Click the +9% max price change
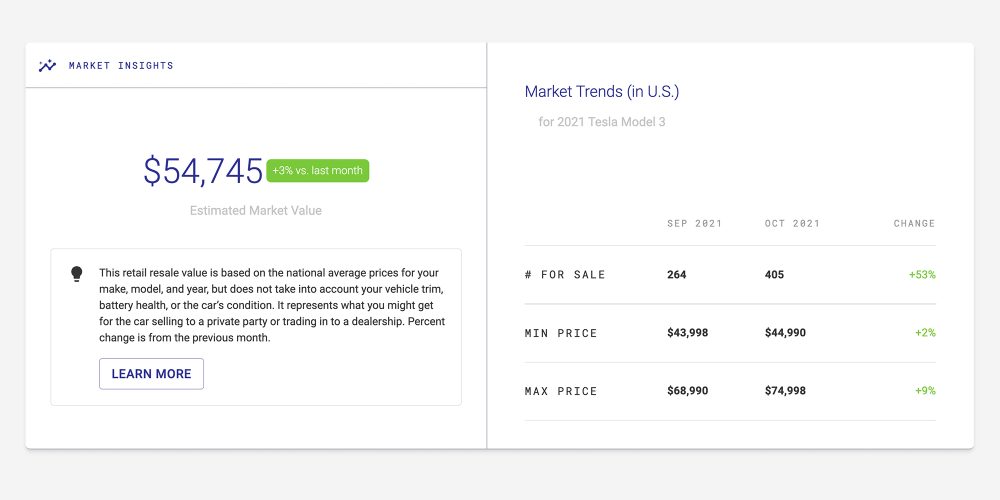The image size is (1000, 500). coord(925,391)
